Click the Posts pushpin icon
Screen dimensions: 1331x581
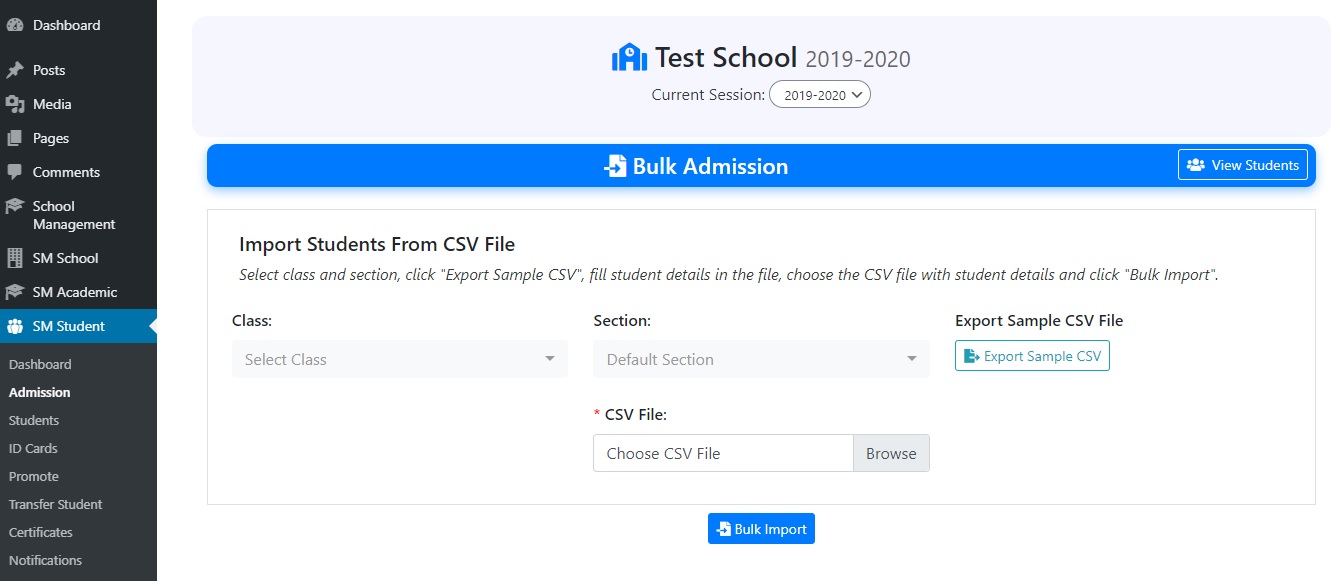(15, 70)
